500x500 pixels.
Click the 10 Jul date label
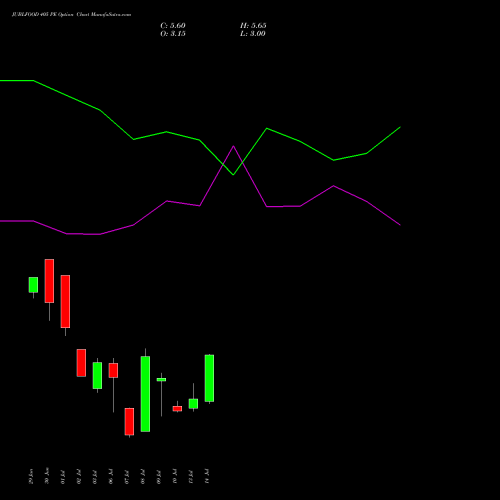(x=175, y=477)
